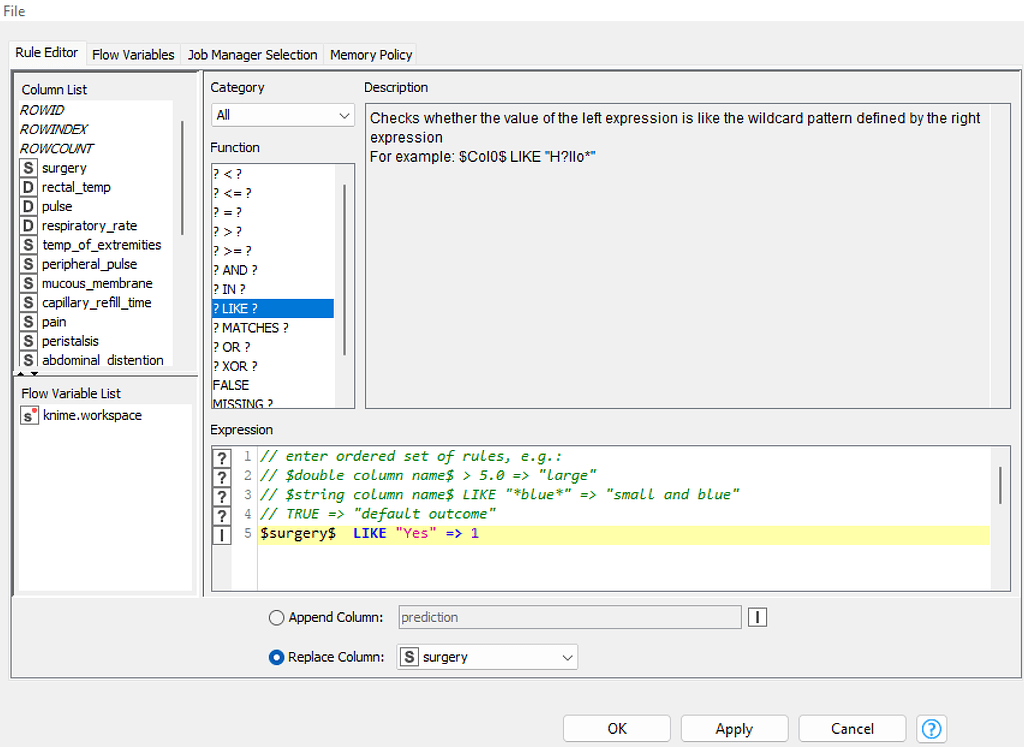Switch to the Flow Variables tab
The image size is (1024, 747).
pyautogui.click(x=133, y=55)
